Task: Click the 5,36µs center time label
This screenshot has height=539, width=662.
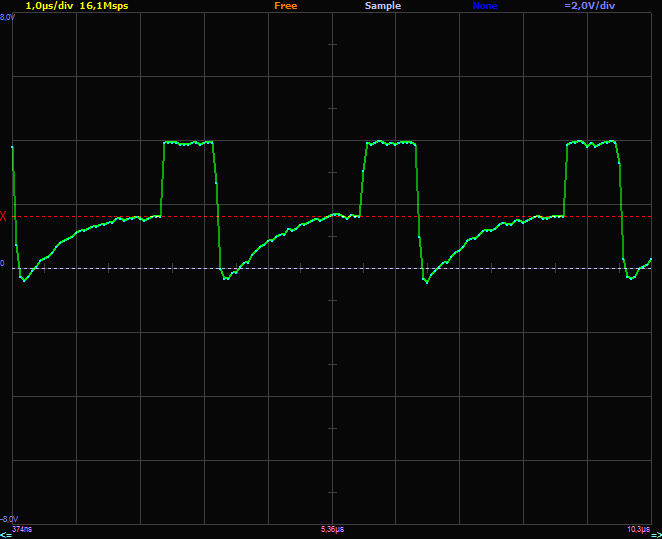Action: click(332, 528)
